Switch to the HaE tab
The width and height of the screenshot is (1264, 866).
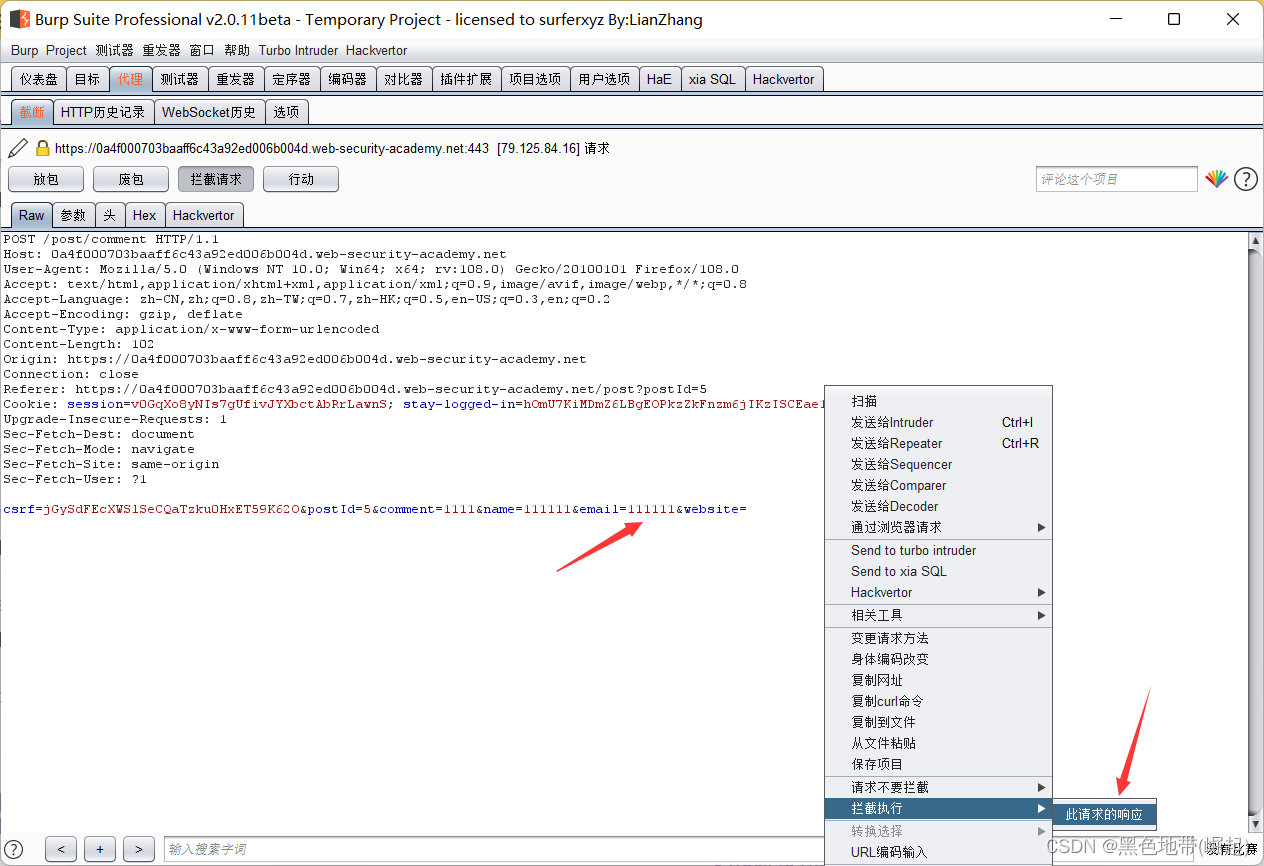pyautogui.click(x=659, y=79)
